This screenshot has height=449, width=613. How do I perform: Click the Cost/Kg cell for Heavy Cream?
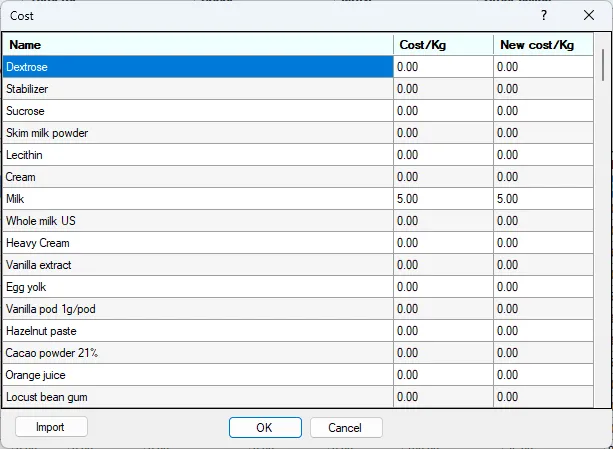[443, 243]
